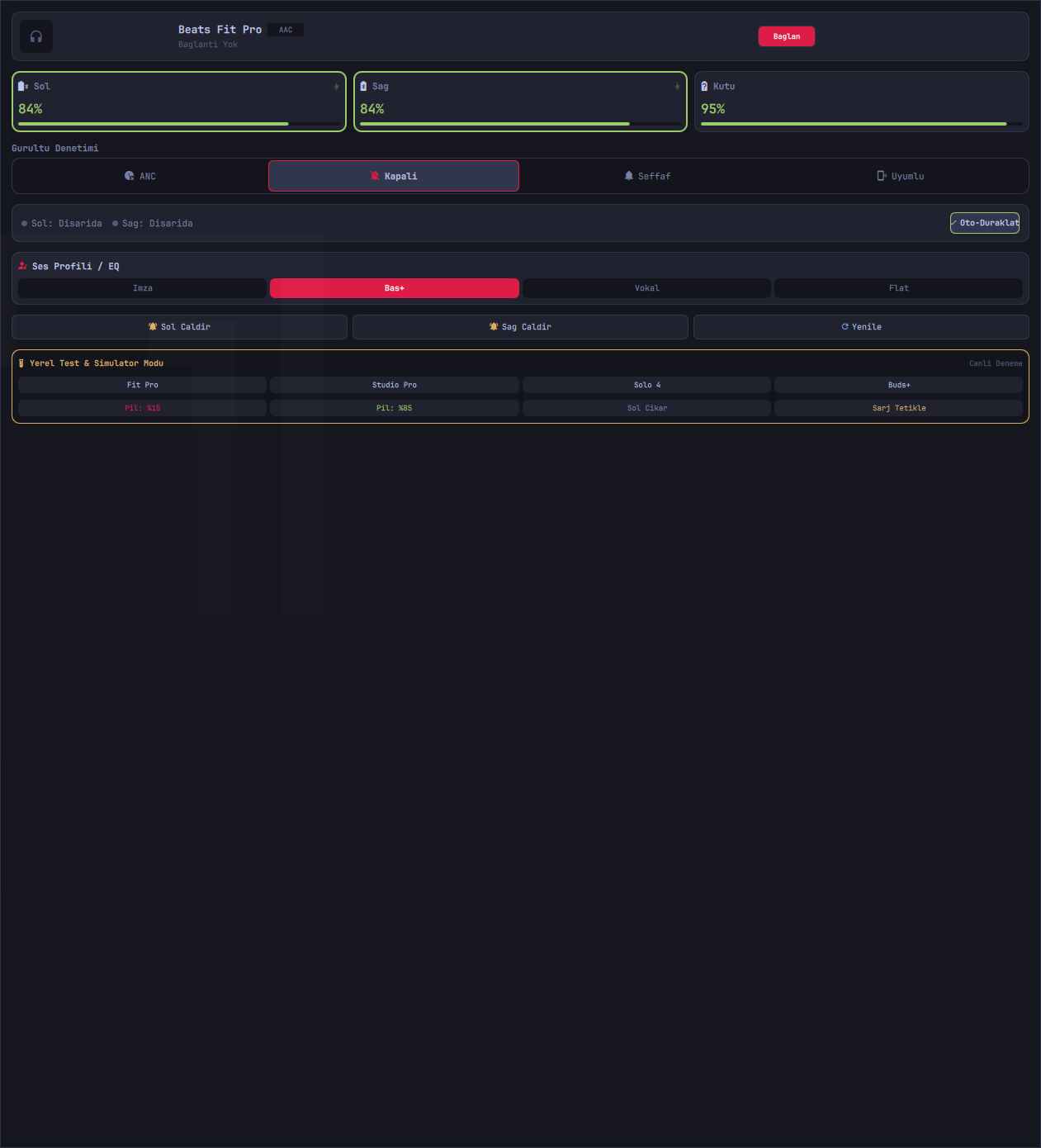
Task: Choose the Vokal EQ profile
Action: coord(646,288)
